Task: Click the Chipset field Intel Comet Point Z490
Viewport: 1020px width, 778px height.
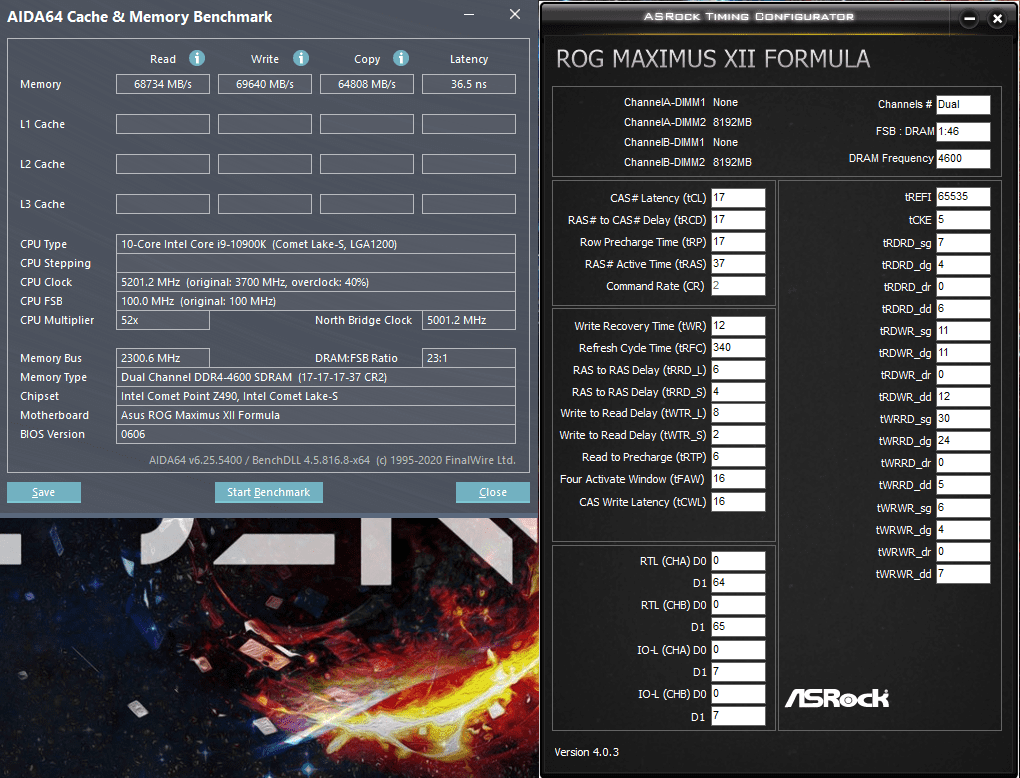Action: coord(315,396)
